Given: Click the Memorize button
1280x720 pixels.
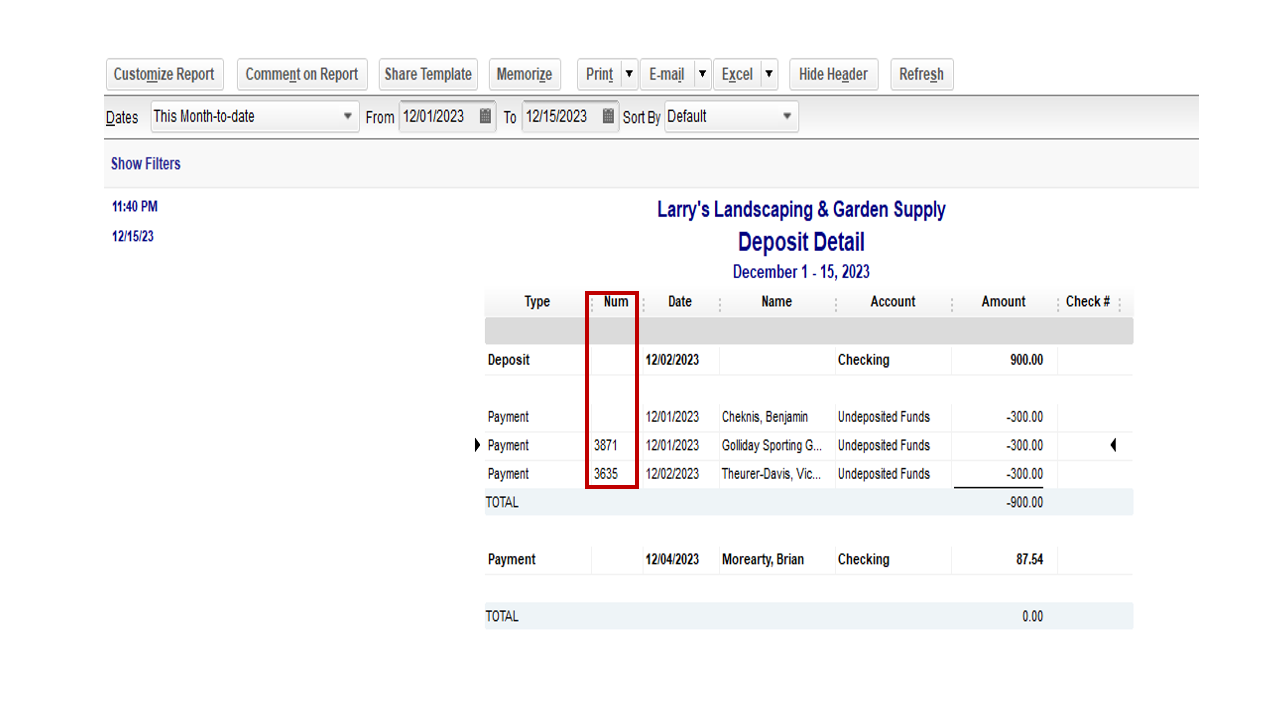Looking at the screenshot, I should [x=524, y=73].
